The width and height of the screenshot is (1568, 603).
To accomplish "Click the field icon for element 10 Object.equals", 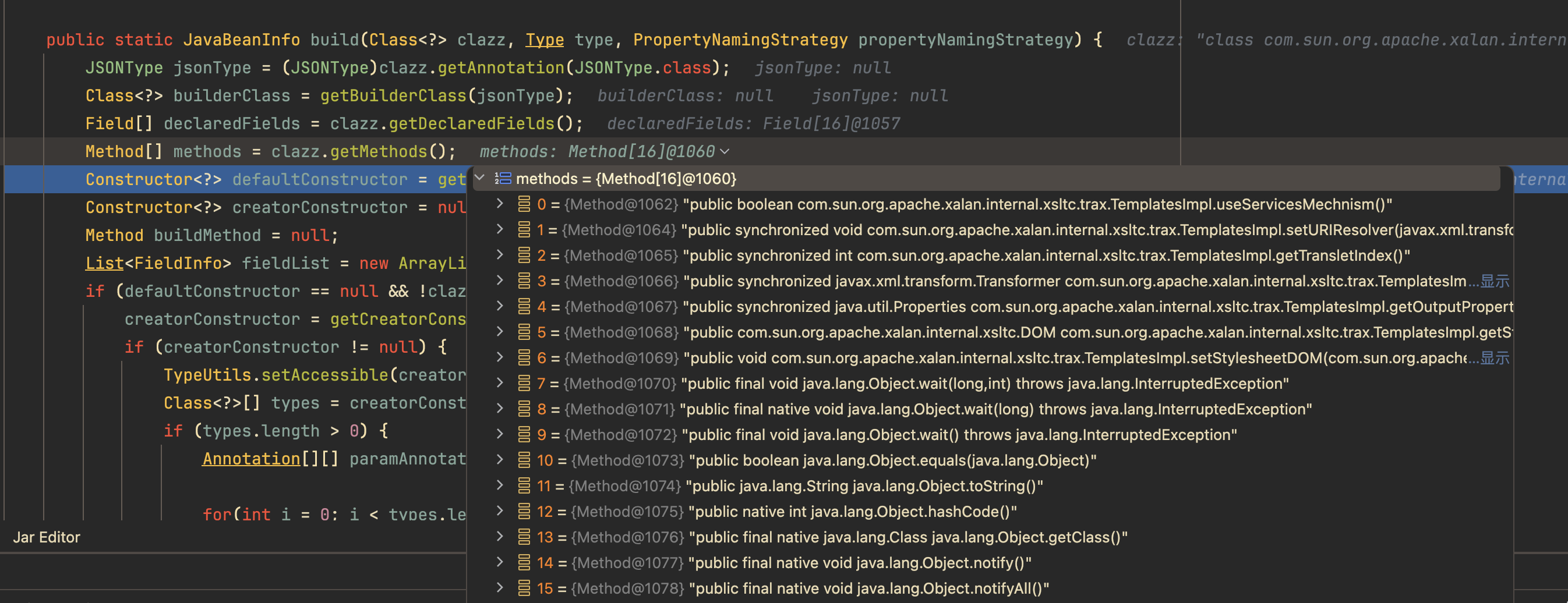I will (x=524, y=460).
